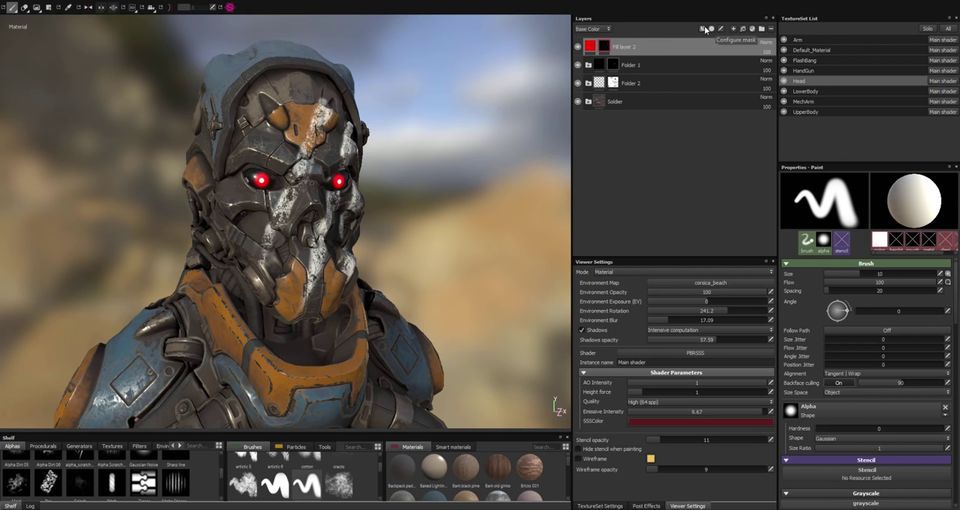Click the stencil icon in Properties panel
This screenshot has width=960, height=510.
click(841, 243)
